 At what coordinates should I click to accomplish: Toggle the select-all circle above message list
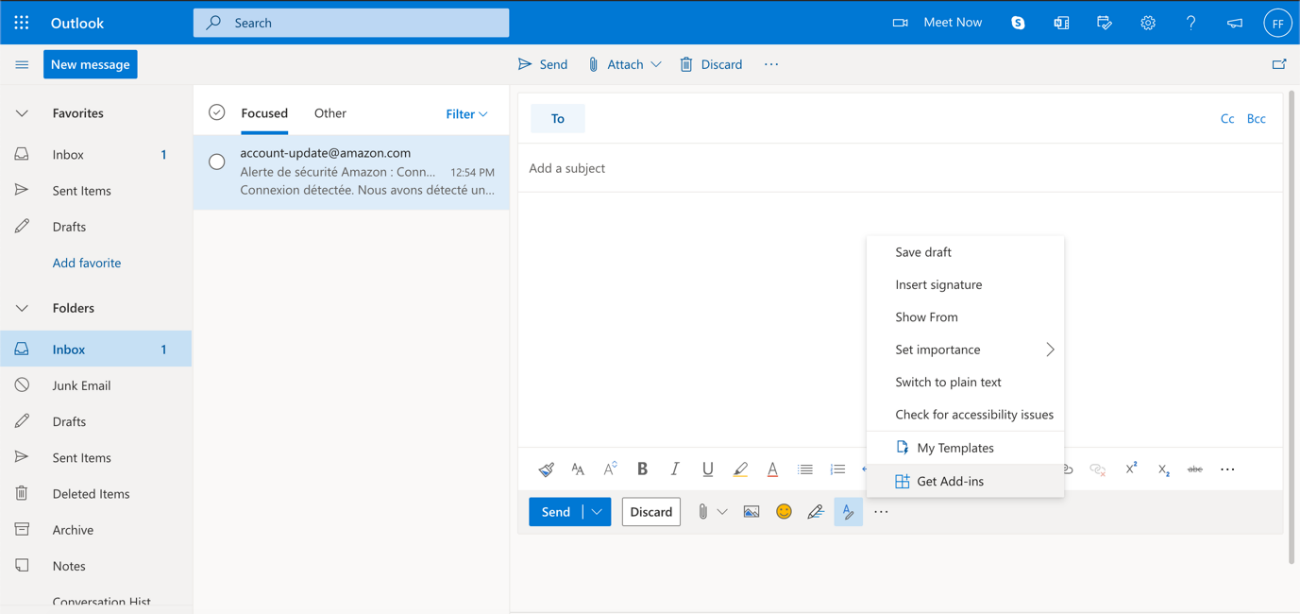click(217, 113)
